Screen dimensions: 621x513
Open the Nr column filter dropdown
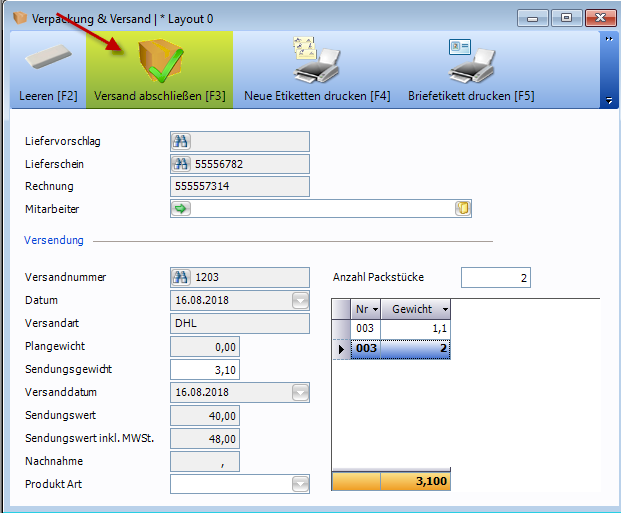coord(374,310)
